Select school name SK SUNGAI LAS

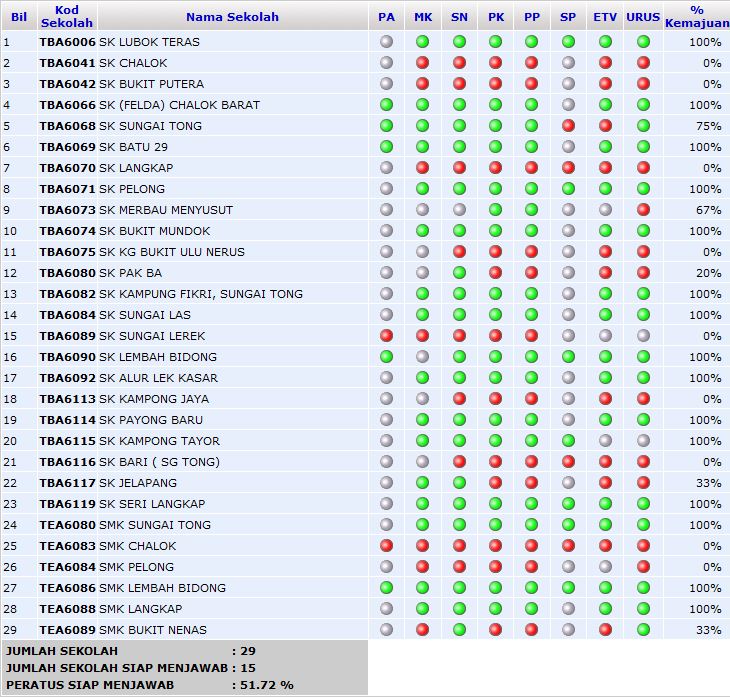145,315
